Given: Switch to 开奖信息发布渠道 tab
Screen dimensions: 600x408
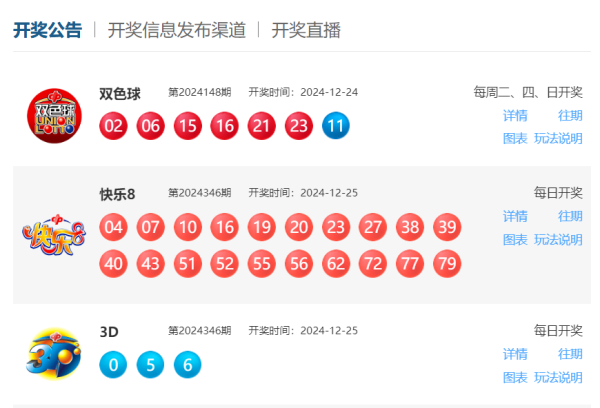Looking at the screenshot, I should tap(176, 30).
